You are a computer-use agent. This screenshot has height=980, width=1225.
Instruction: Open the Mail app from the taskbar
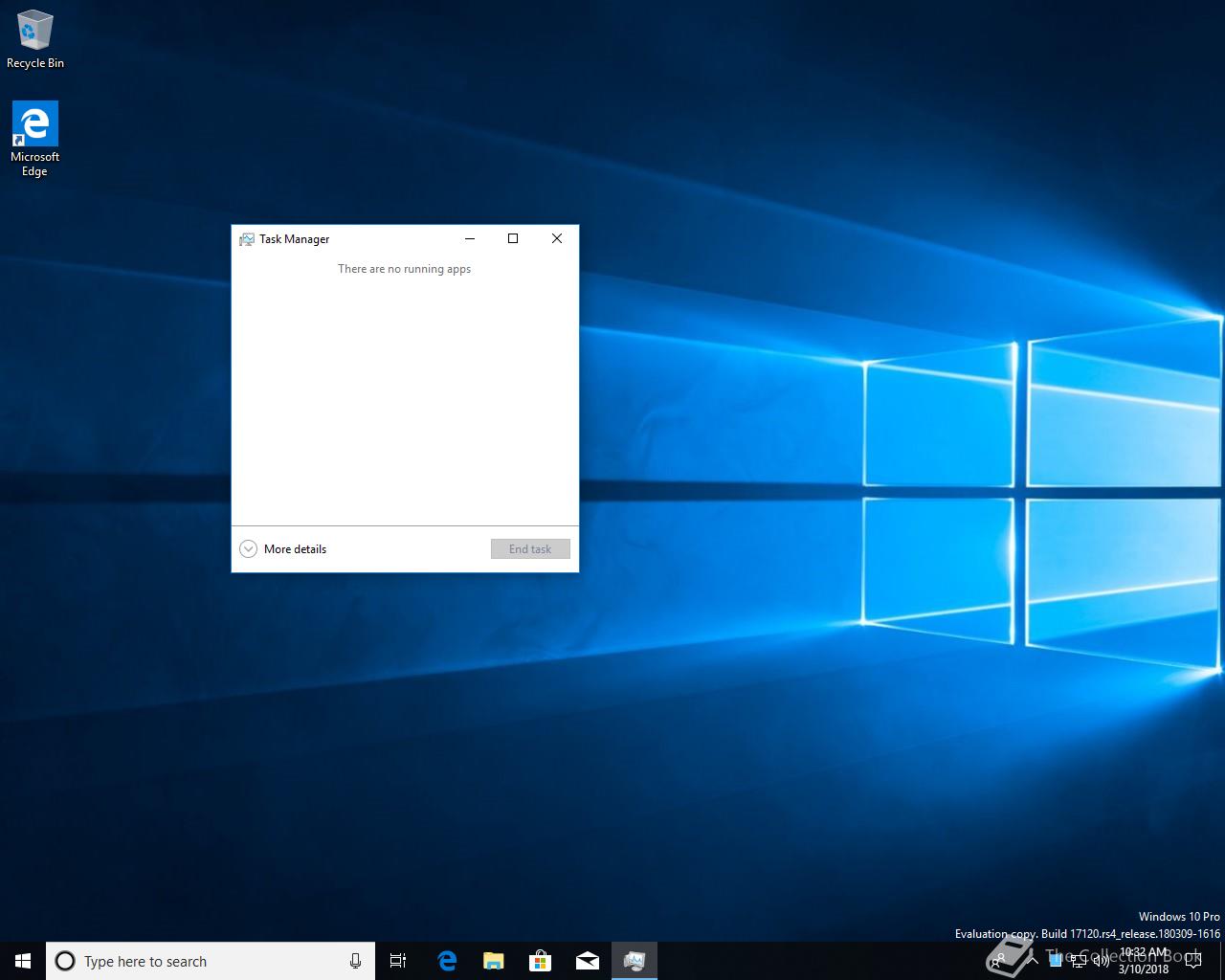pyautogui.click(x=588, y=961)
